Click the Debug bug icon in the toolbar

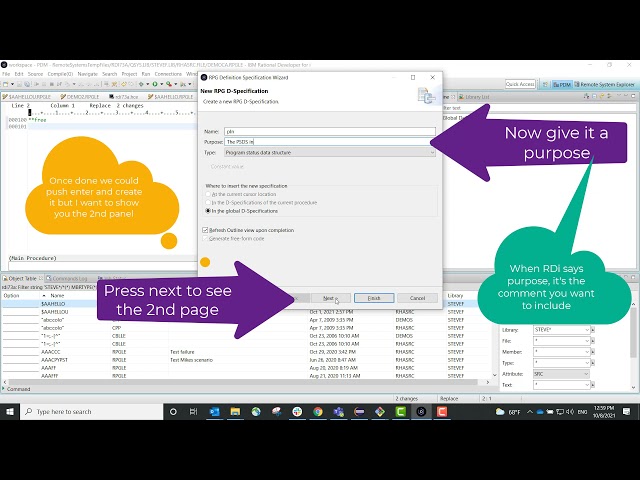[x=141, y=84]
